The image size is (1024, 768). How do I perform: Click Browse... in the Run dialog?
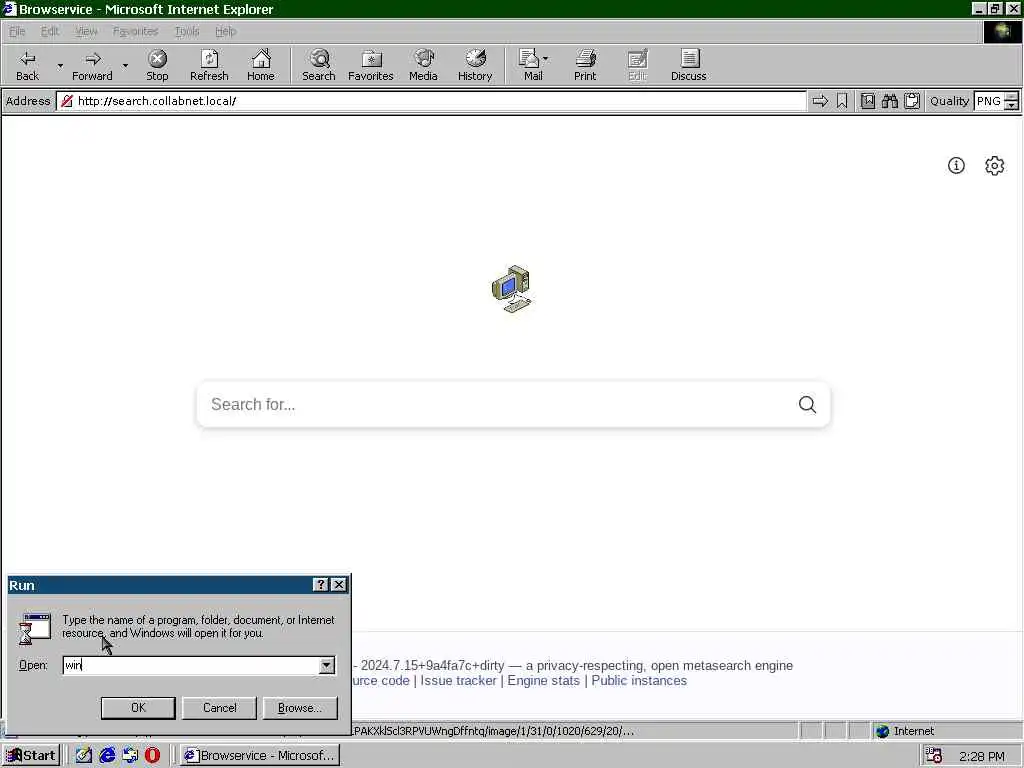(x=300, y=707)
